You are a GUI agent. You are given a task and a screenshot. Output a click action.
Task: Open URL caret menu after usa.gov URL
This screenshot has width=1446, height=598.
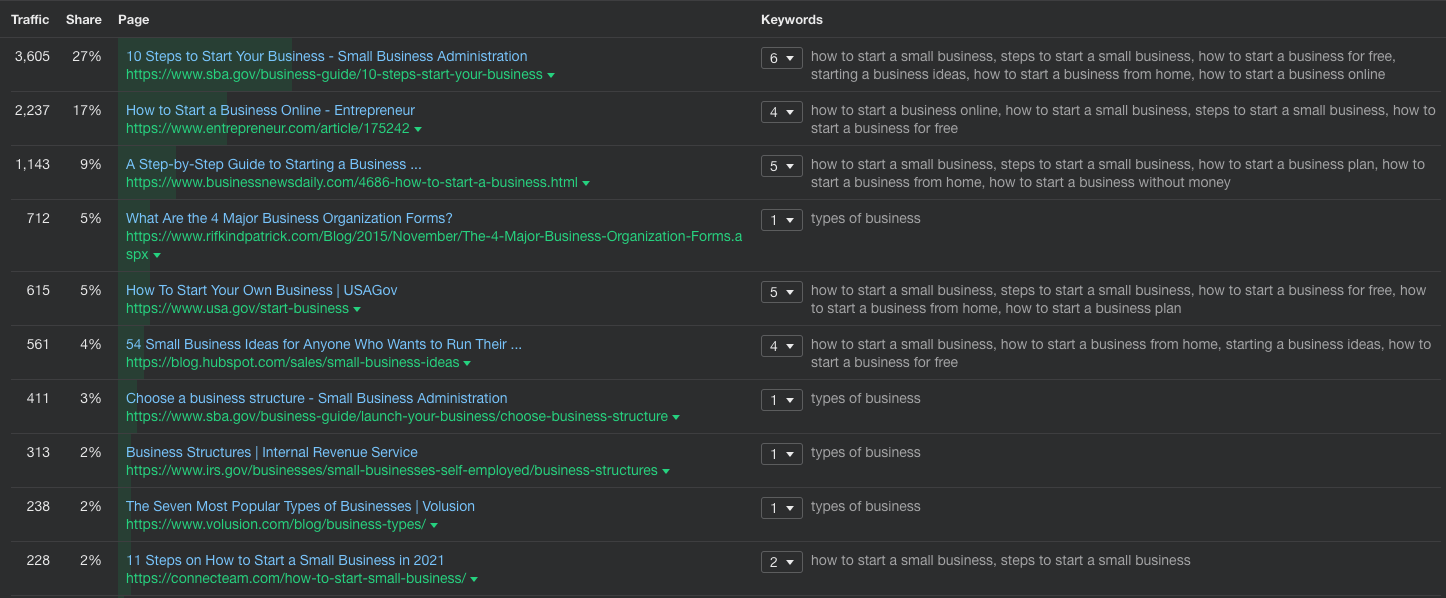pos(357,309)
